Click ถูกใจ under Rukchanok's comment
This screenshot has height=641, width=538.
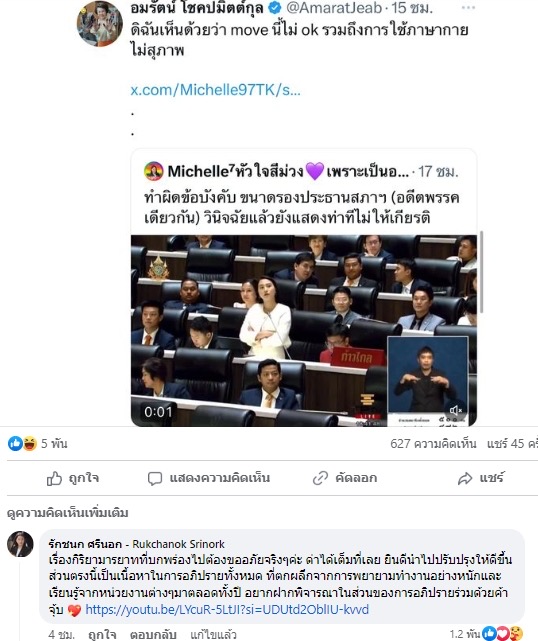pos(102,634)
